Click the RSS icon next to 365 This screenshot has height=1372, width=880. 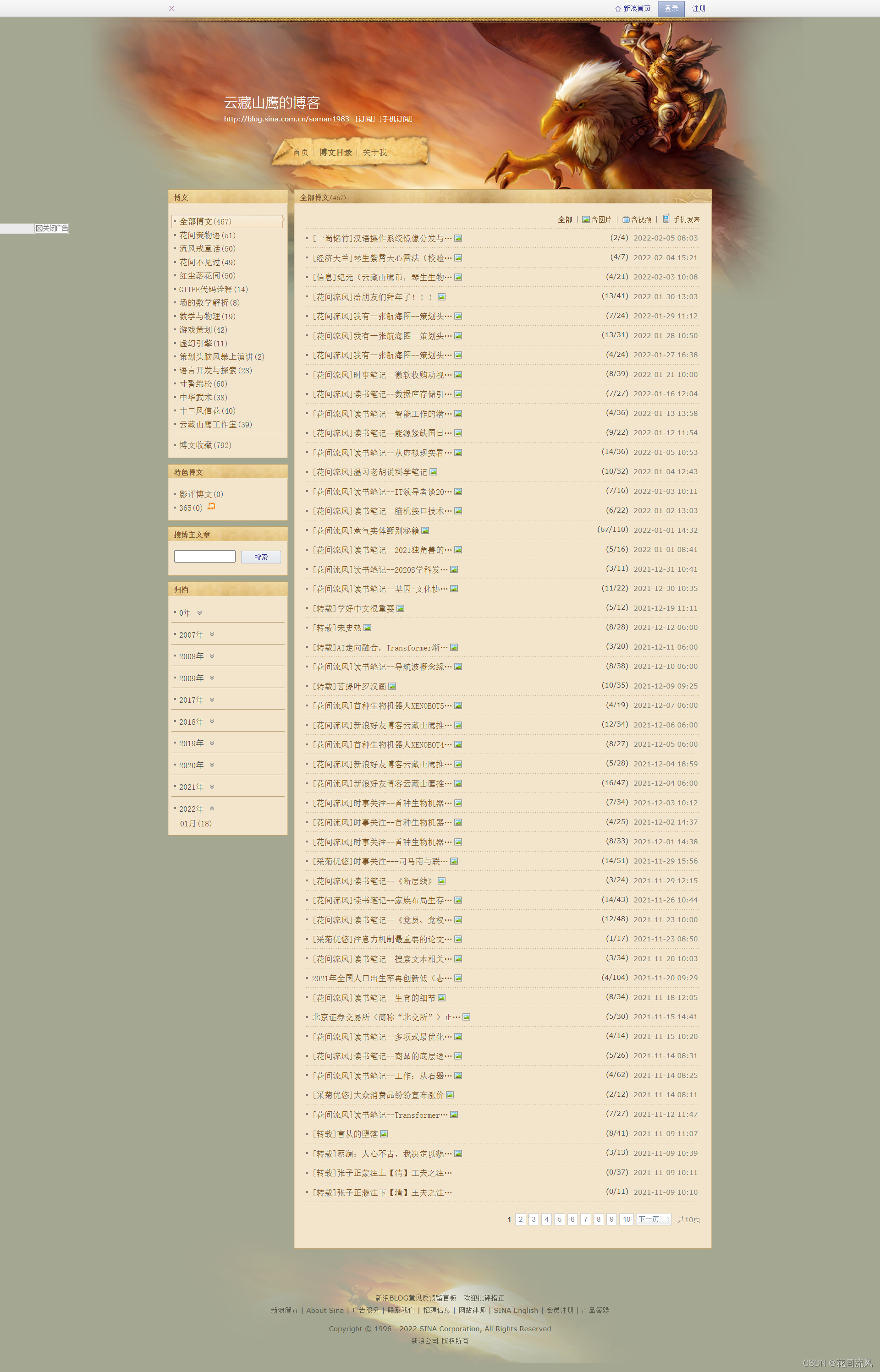coord(211,507)
